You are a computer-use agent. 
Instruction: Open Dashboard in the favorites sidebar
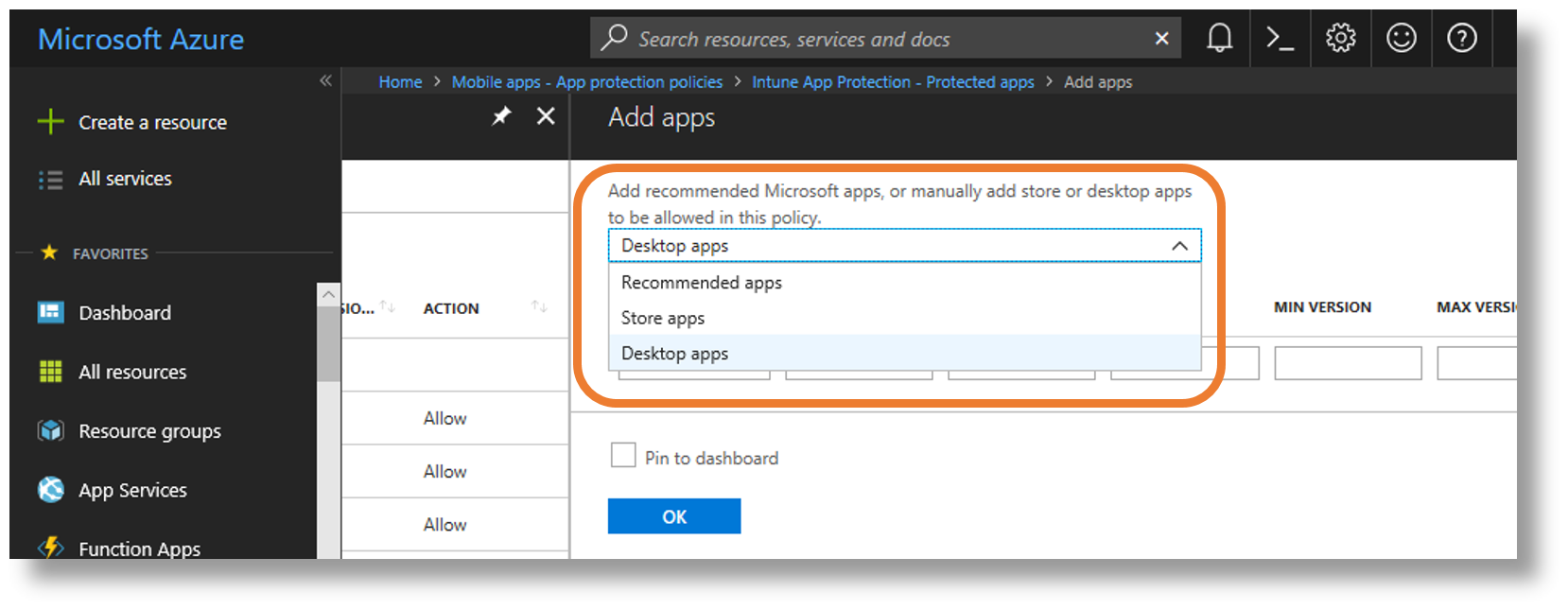click(x=124, y=313)
